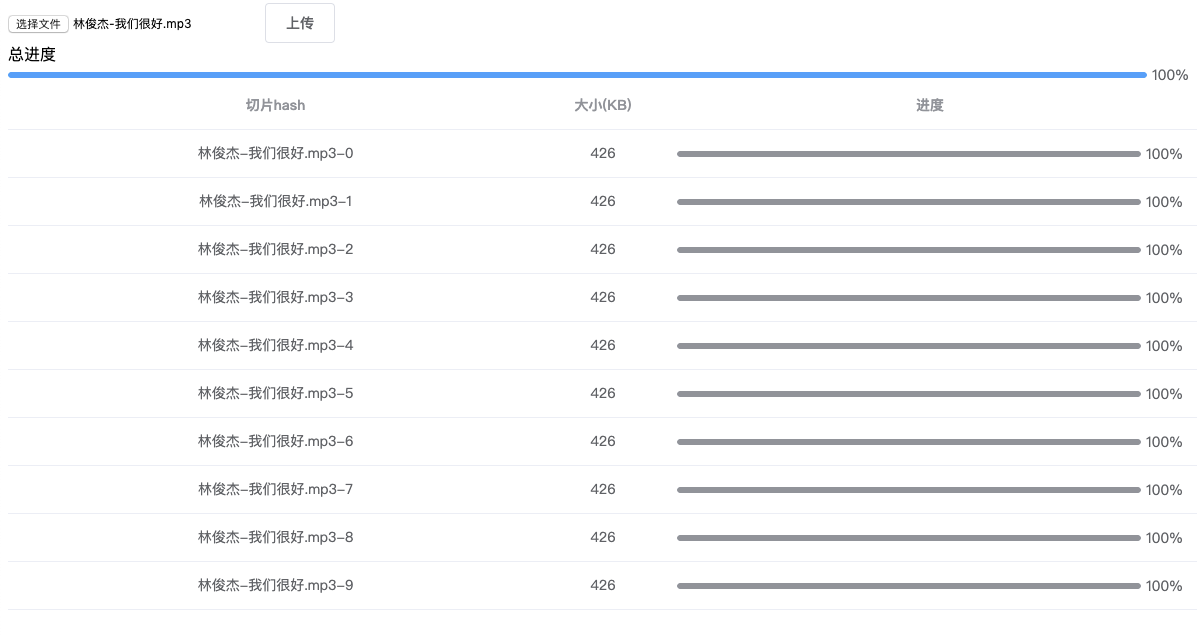Click the progress bar of chunk mp3-3
This screenshot has height=635, width=1203.
[908, 298]
